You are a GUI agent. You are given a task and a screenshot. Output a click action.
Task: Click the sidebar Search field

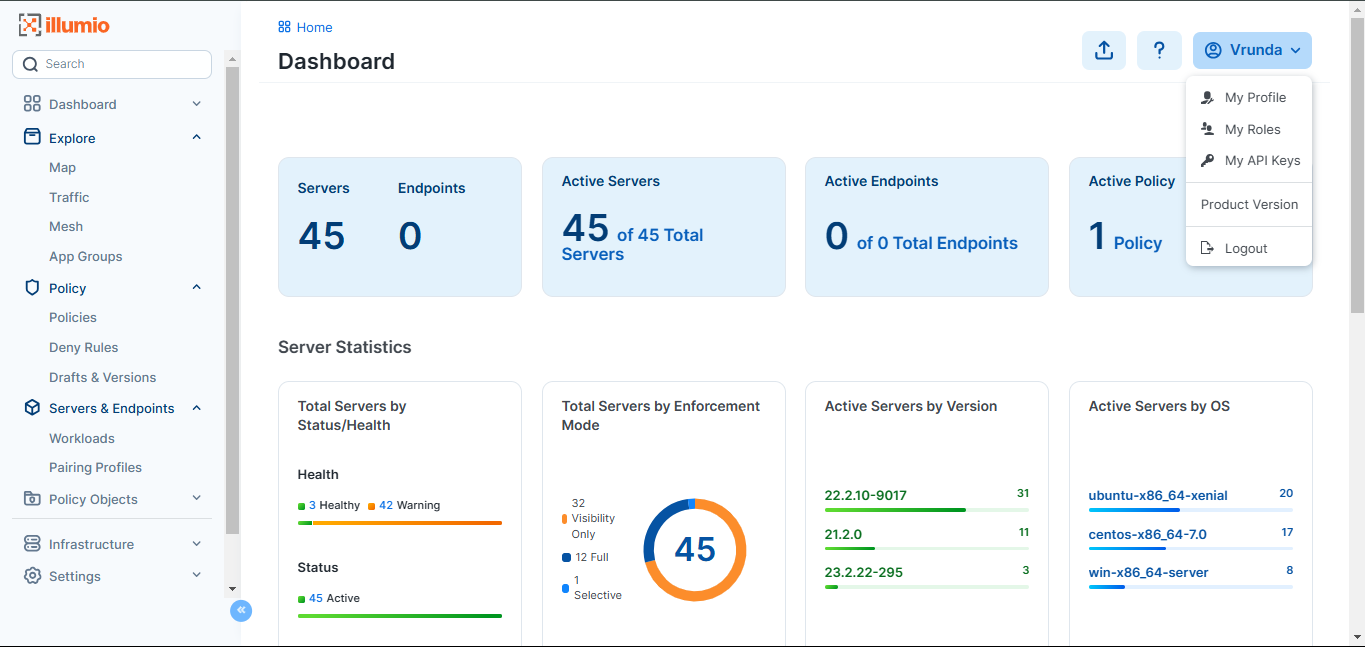pyautogui.click(x=112, y=64)
